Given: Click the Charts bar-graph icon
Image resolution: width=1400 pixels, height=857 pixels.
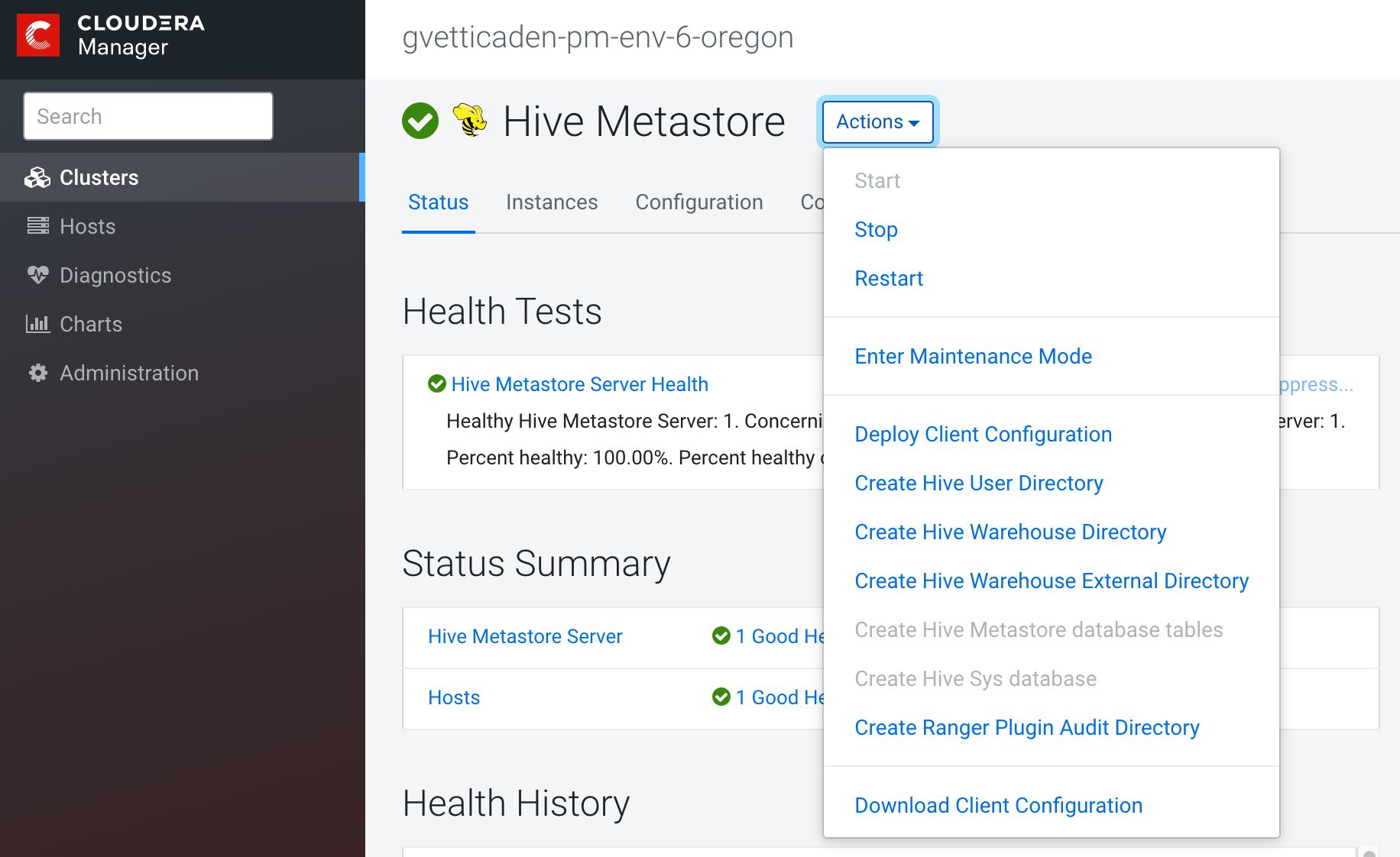Looking at the screenshot, I should [37, 324].
